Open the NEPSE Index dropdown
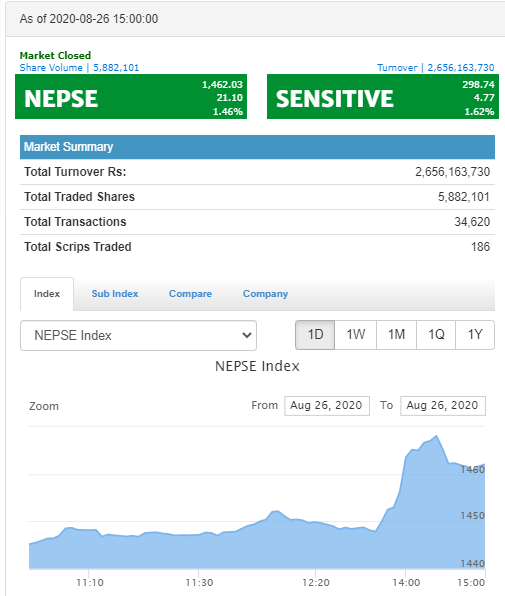 point(138,335)
